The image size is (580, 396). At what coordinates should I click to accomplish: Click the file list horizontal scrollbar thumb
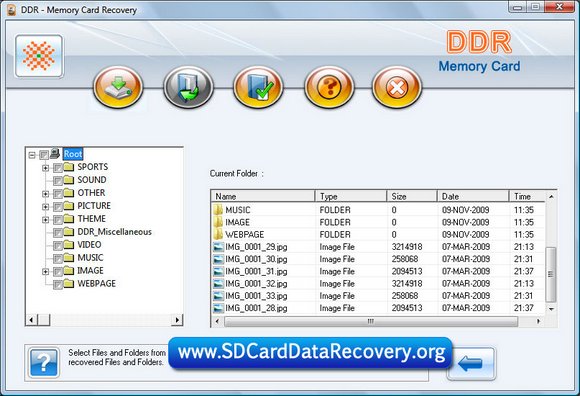[x=371, y=321]
